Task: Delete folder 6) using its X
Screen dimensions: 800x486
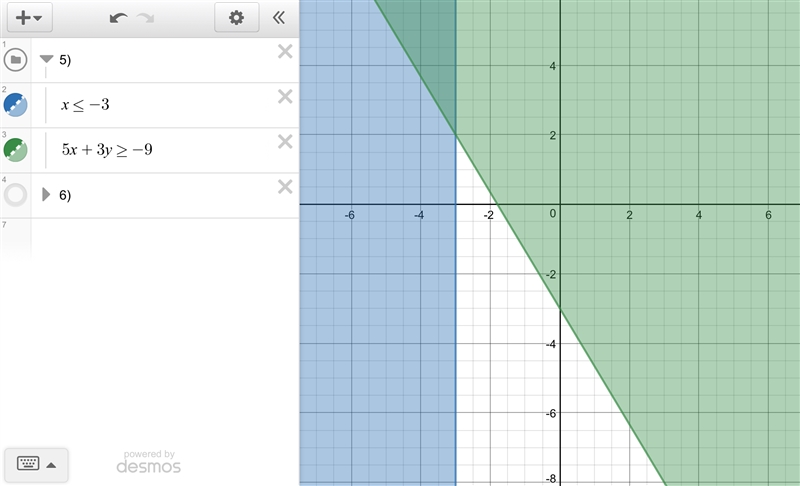Action: (x=285, y=187)
